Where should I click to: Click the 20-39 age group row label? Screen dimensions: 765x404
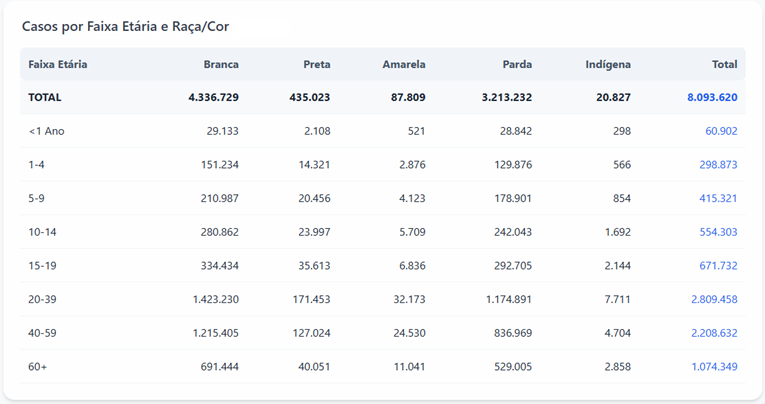tap(44, 299)
